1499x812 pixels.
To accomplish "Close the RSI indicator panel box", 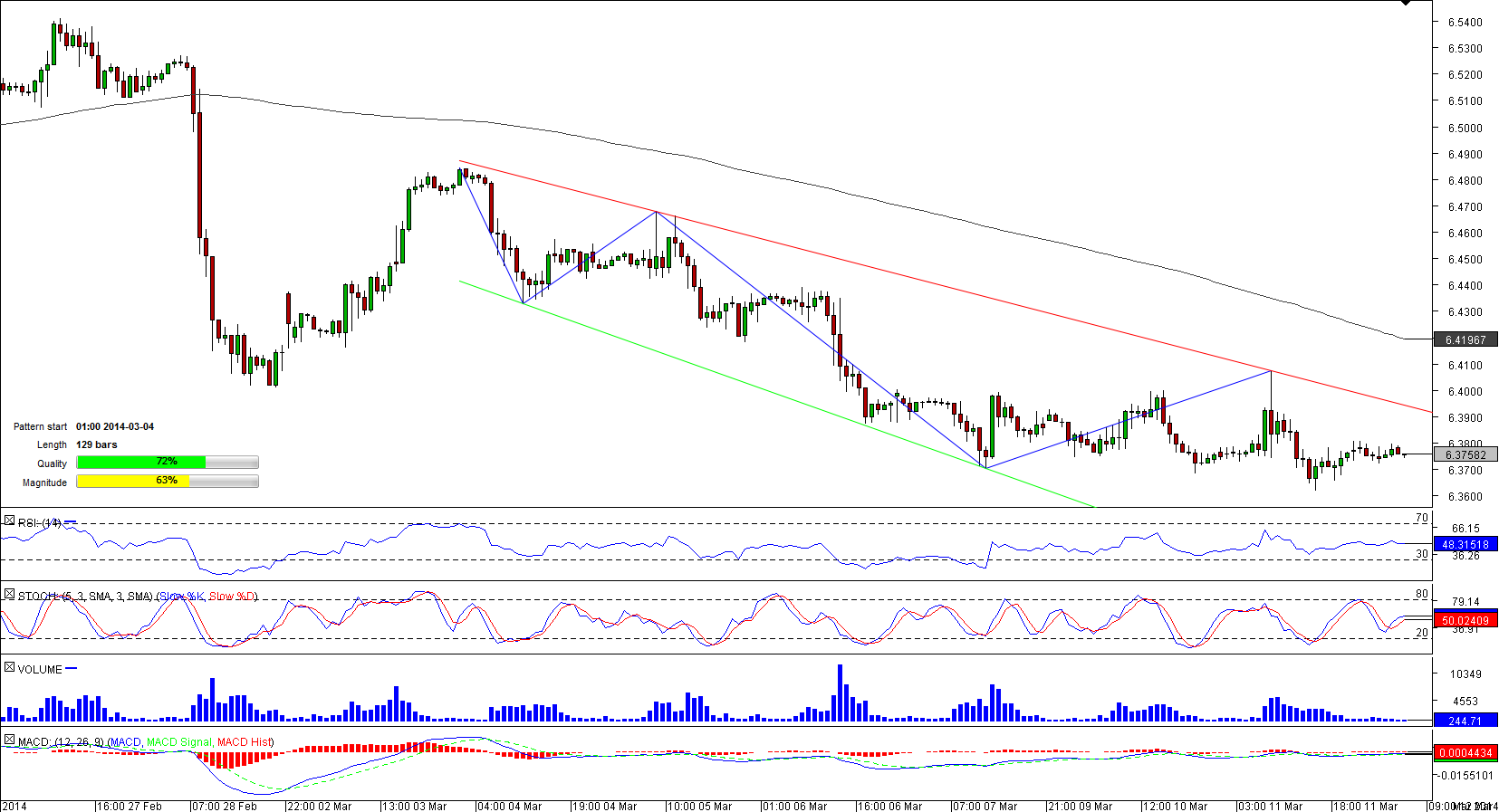I will (9, 521).
